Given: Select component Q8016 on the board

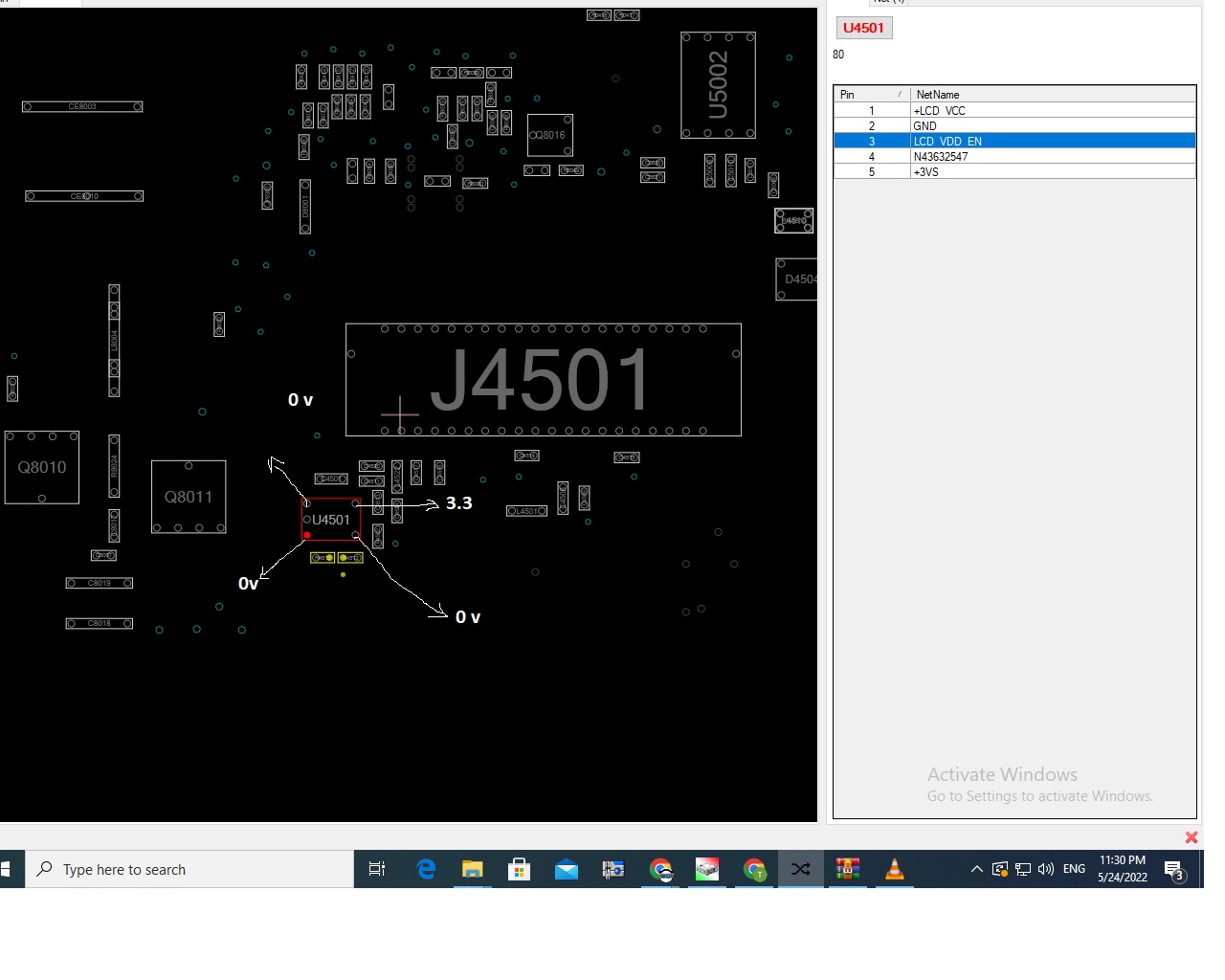Looking at the screenshot, I should coord(550,135).
